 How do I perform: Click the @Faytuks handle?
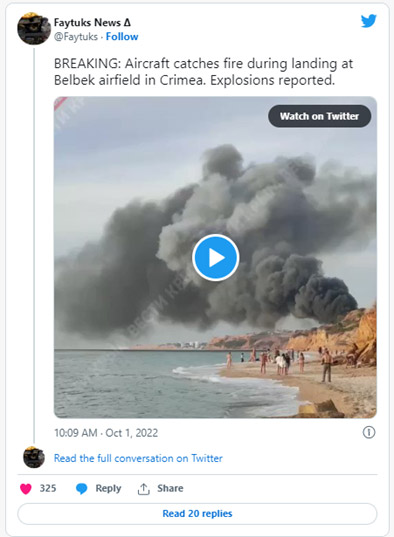[x=76, y=37]
